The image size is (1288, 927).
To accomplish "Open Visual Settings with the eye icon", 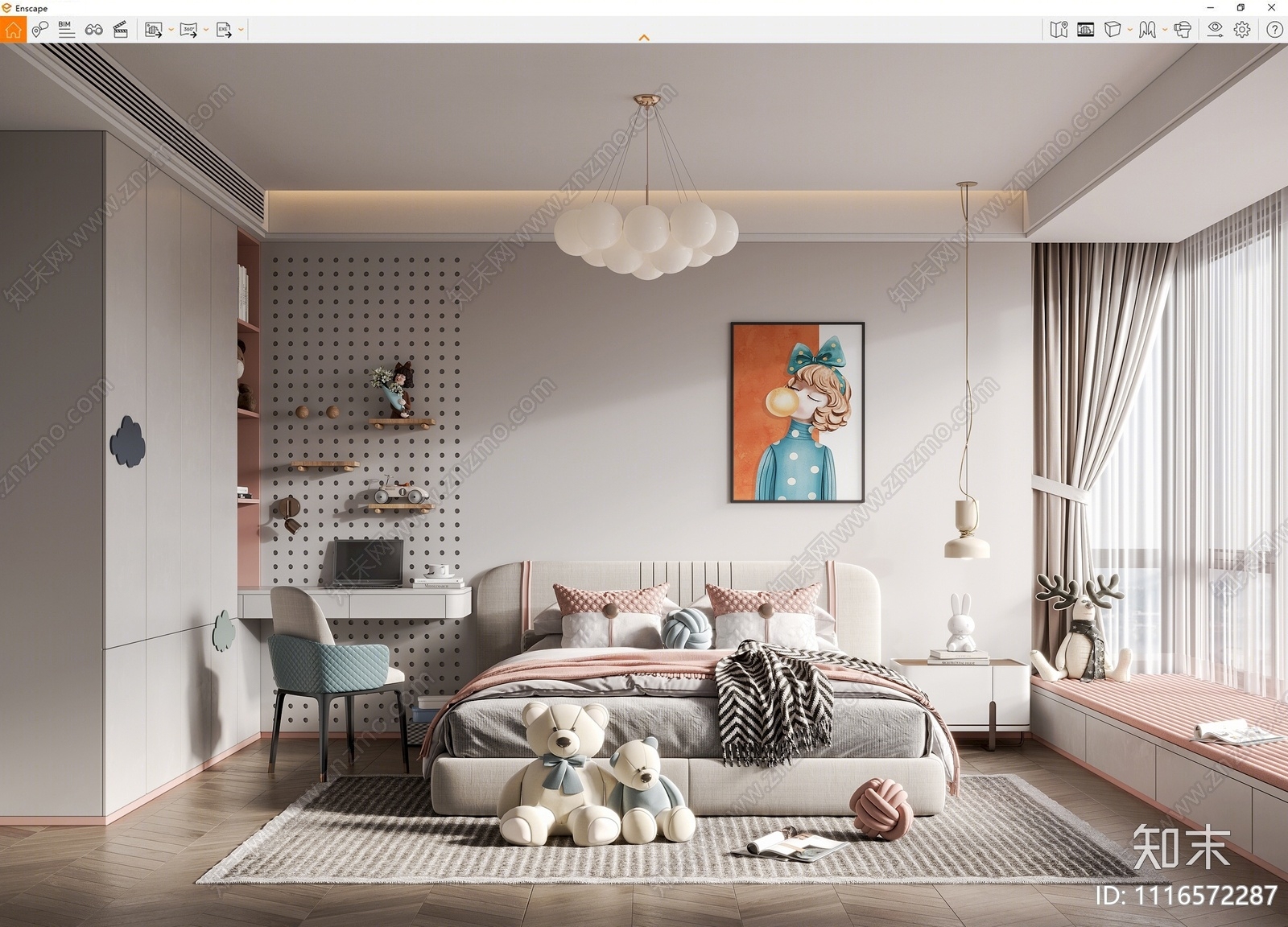I will click(1215, 30).
